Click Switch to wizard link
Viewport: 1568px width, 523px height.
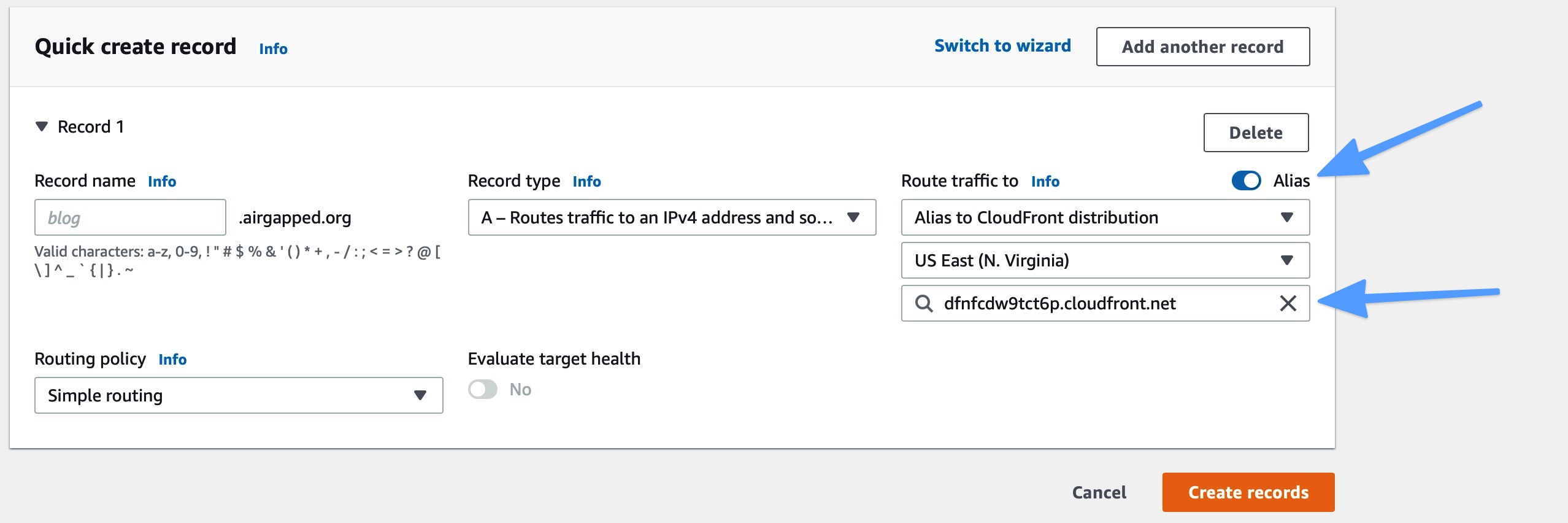(x=1002, y=46)
